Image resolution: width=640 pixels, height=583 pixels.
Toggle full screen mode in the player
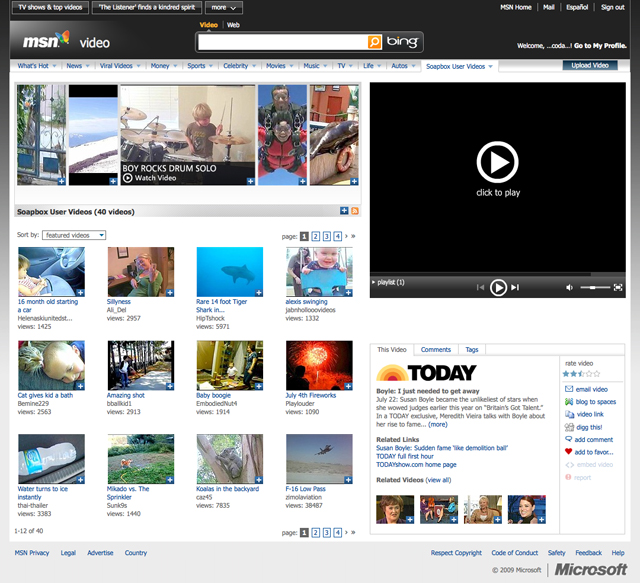click(x=618, y=287)
